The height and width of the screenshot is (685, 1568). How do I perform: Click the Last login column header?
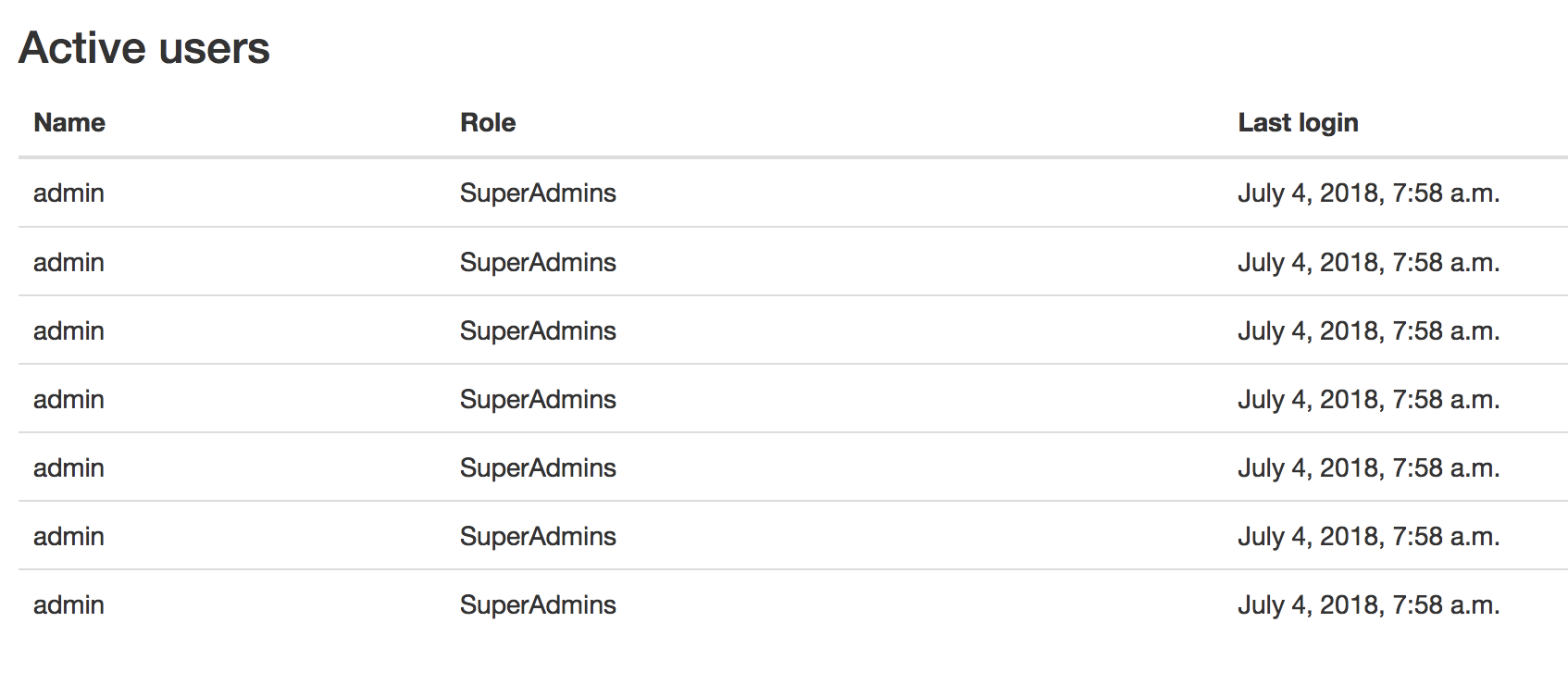coord(1298,122)
